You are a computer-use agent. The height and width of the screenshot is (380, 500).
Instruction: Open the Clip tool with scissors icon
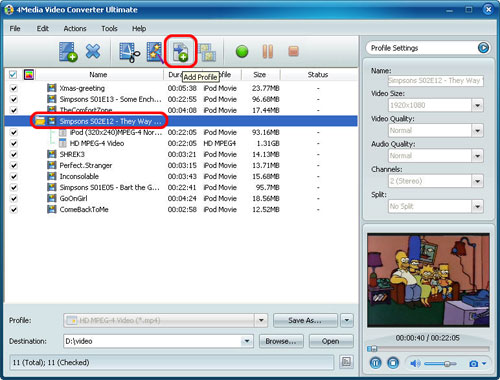tap(129, 52)
